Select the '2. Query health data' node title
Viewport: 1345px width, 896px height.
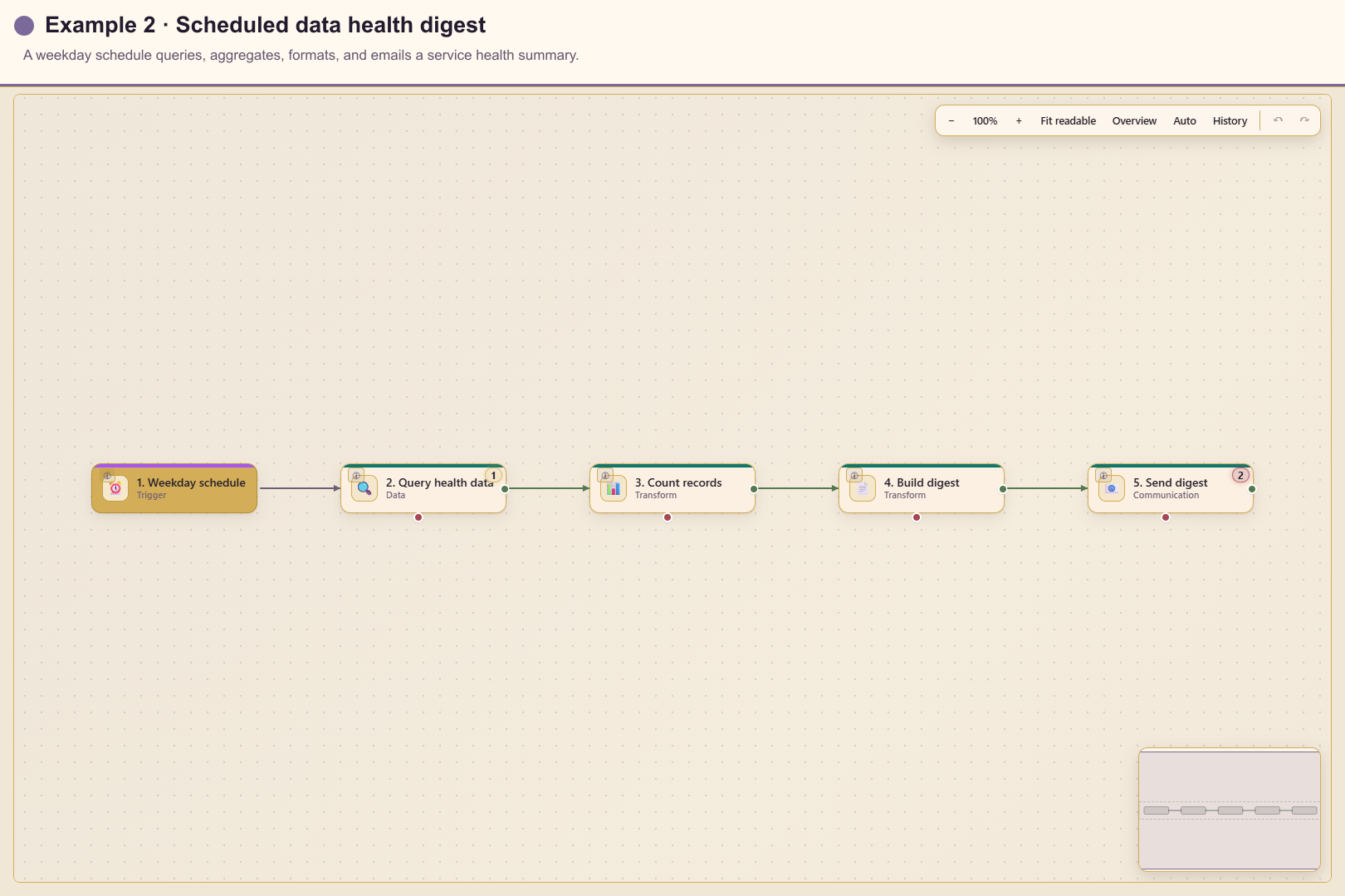[439, 482]
